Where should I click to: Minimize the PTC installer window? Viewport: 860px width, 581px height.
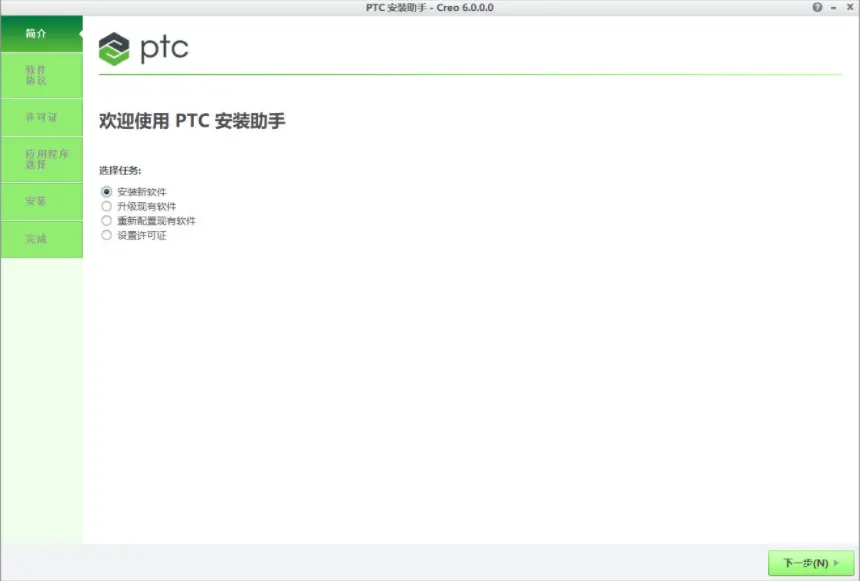click(x=834, y=8)
